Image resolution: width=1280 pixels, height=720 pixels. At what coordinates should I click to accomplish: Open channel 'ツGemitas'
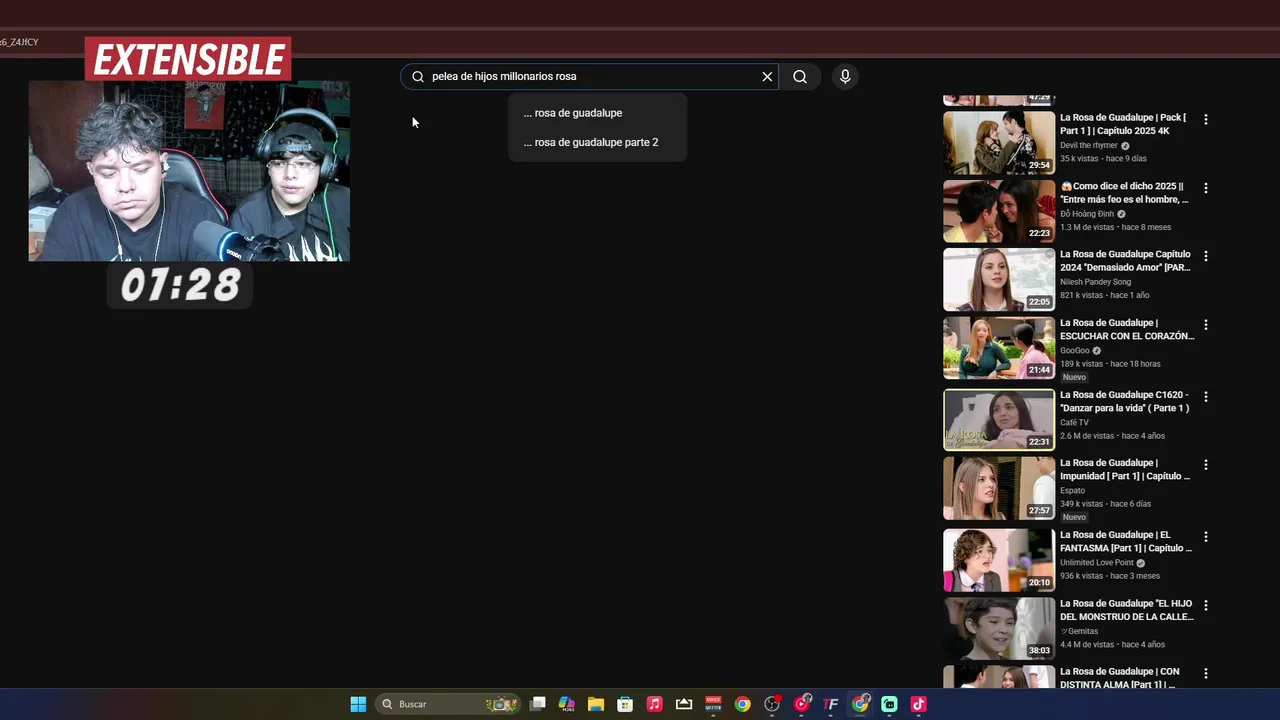pyautogui.click(x=1079, y=632)
